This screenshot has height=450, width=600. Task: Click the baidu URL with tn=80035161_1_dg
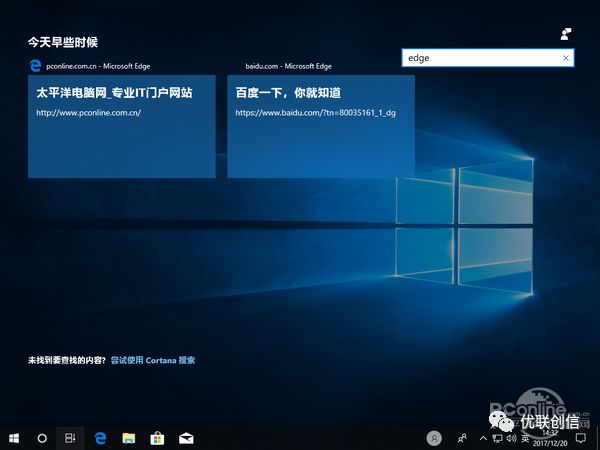pyautogui.click(x=316, y=112)
